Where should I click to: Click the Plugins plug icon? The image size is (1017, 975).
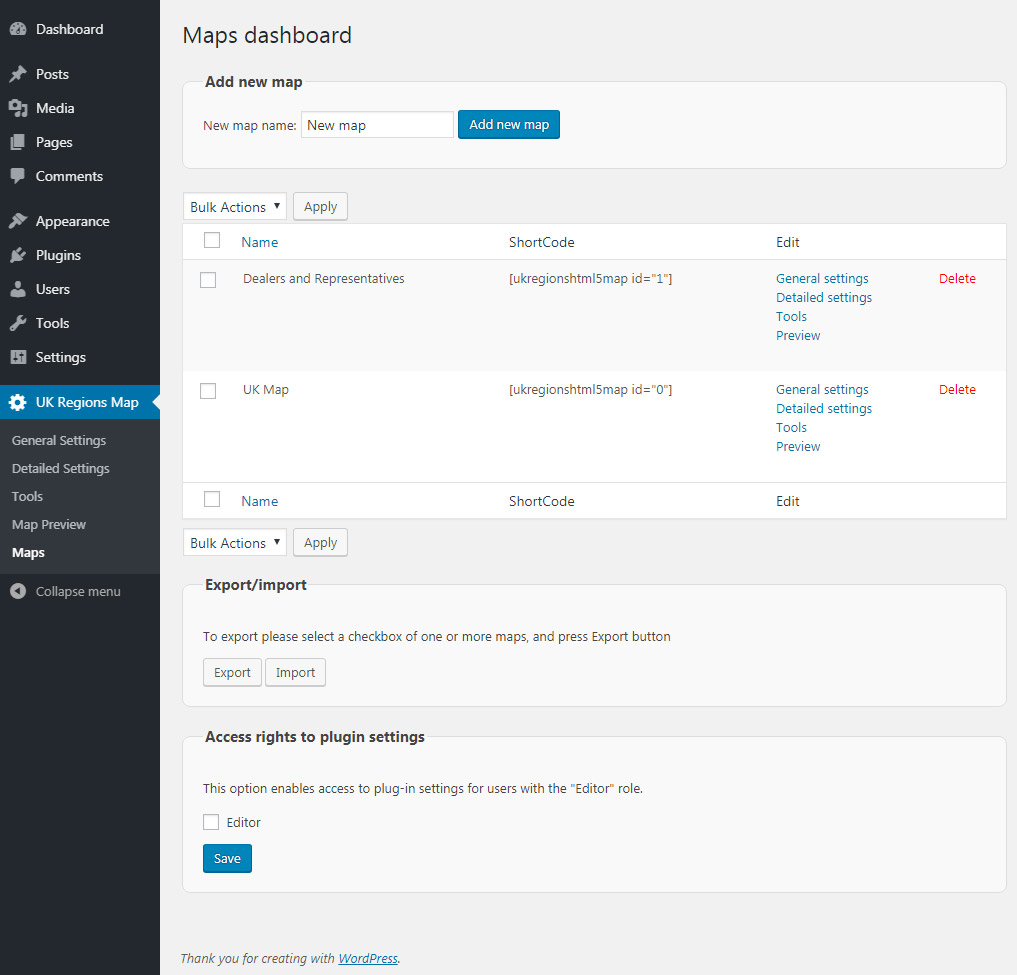(x=17, y=255)
